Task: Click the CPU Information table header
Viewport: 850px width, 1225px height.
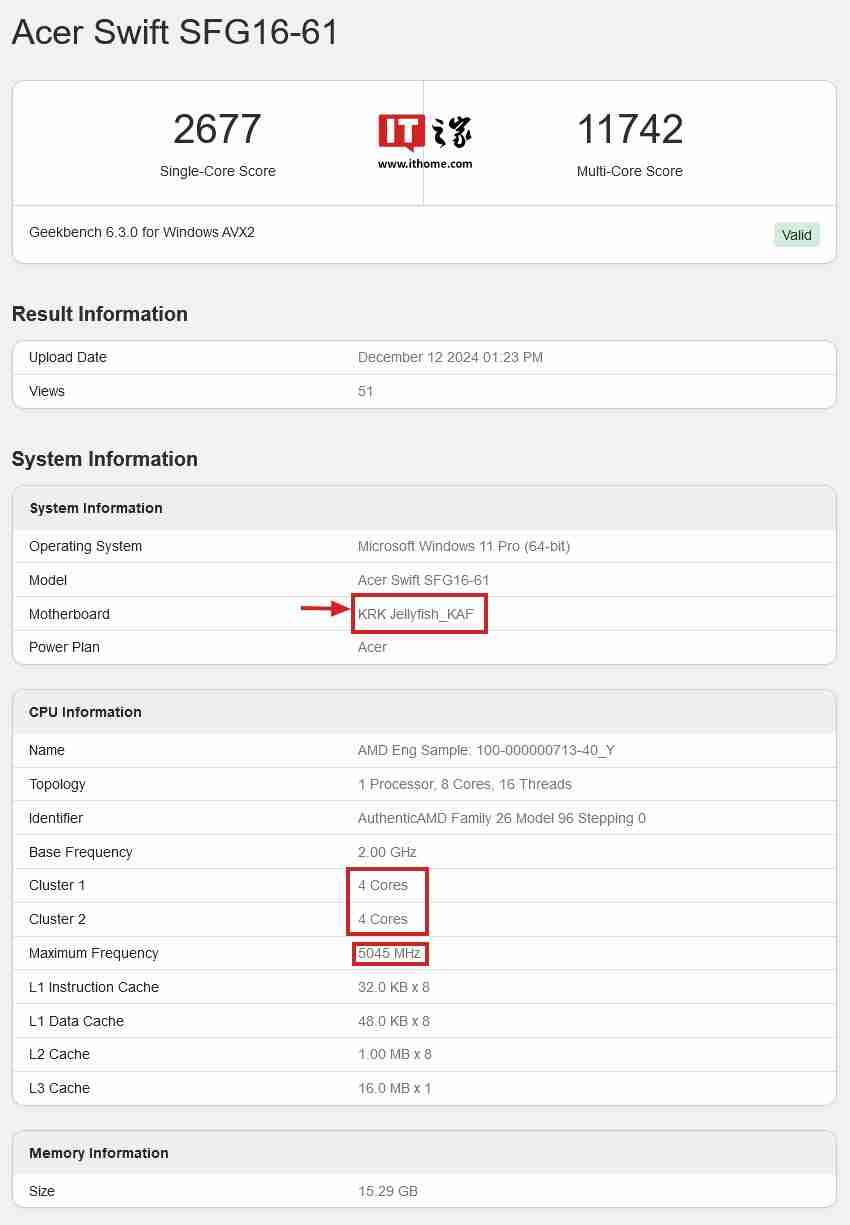Action: [x=85, y=712]
